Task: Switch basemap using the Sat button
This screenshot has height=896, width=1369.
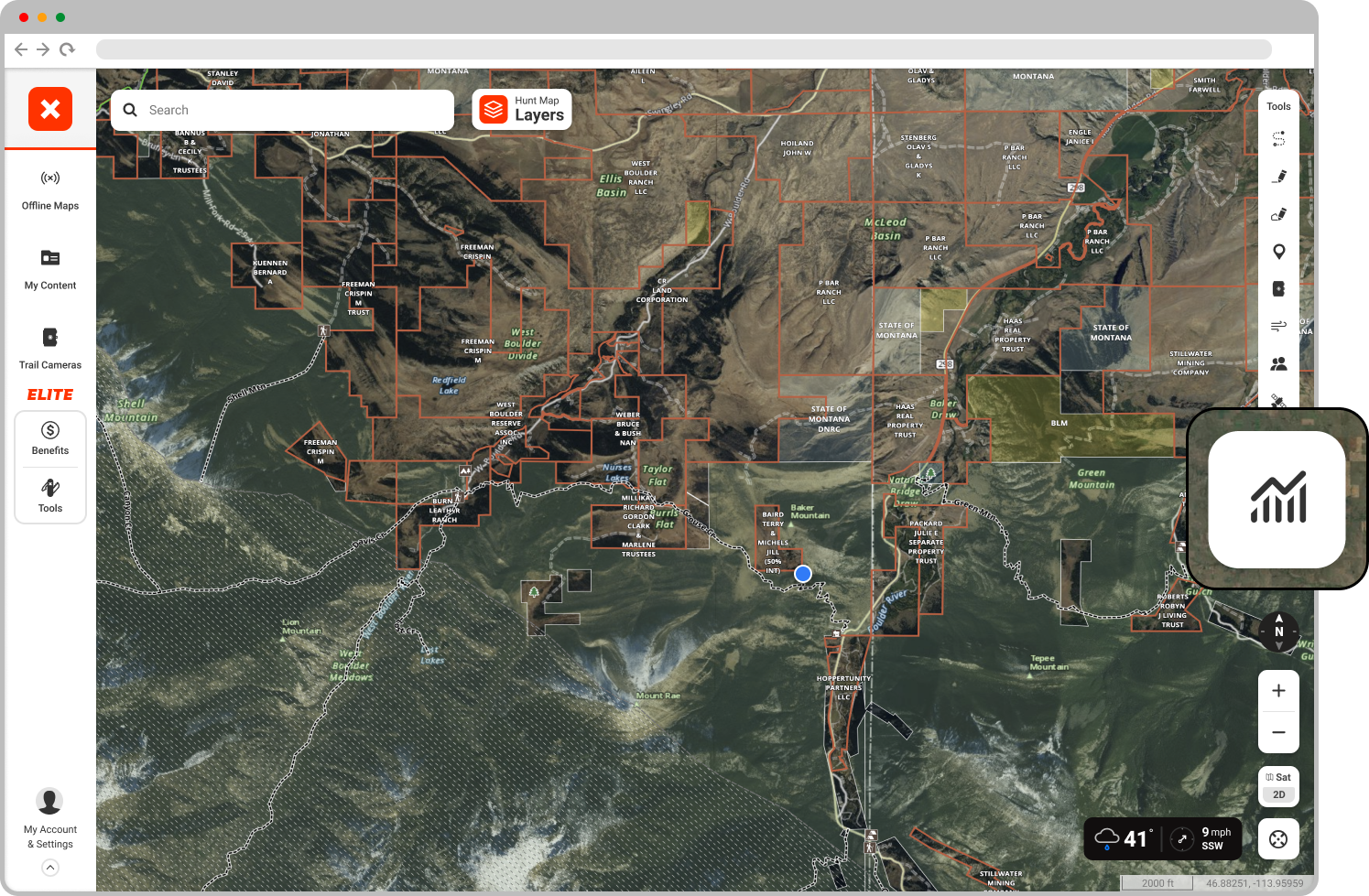Action: [x=1279, y=777]
